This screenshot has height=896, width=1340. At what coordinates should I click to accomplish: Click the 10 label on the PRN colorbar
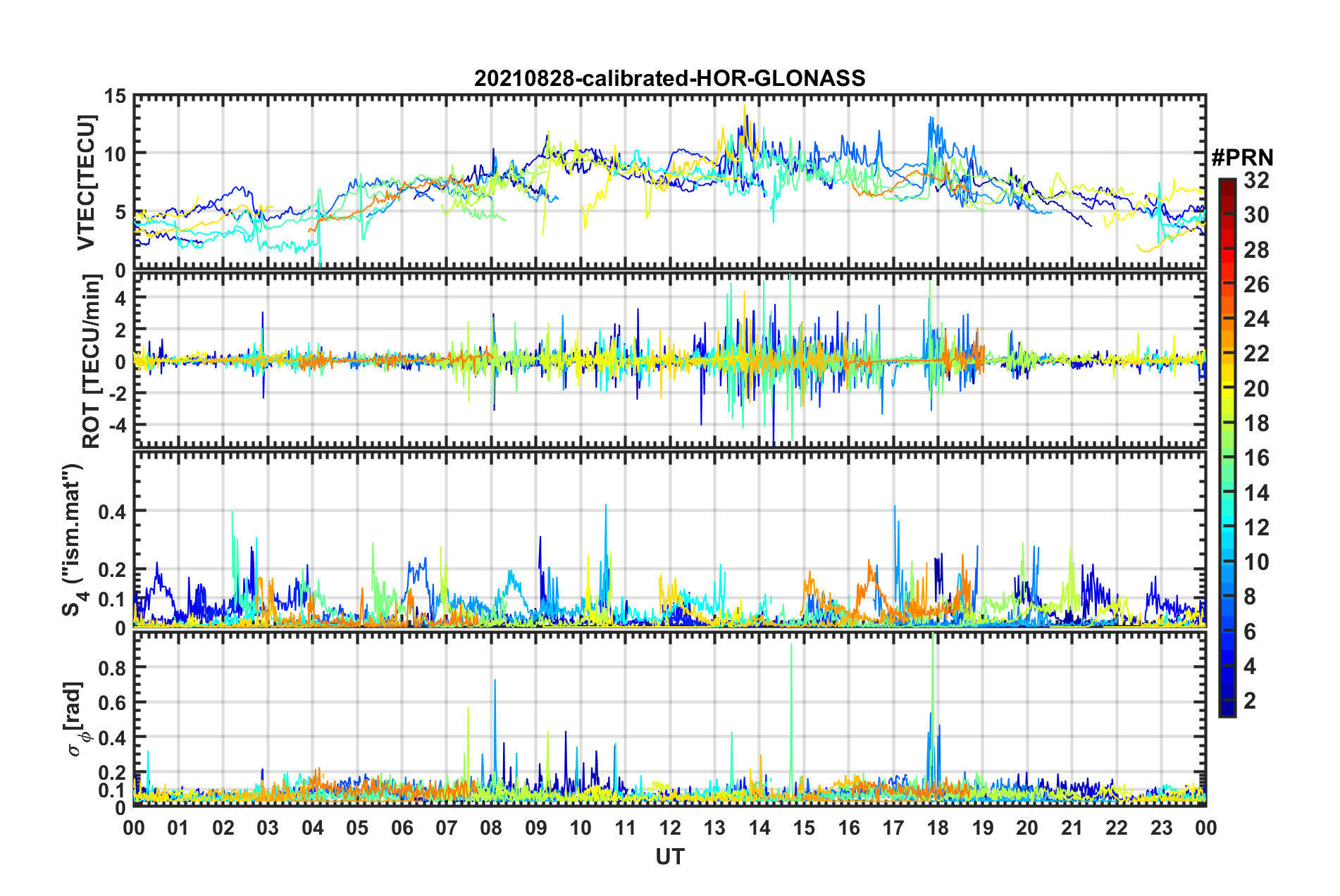point(1256,562)
